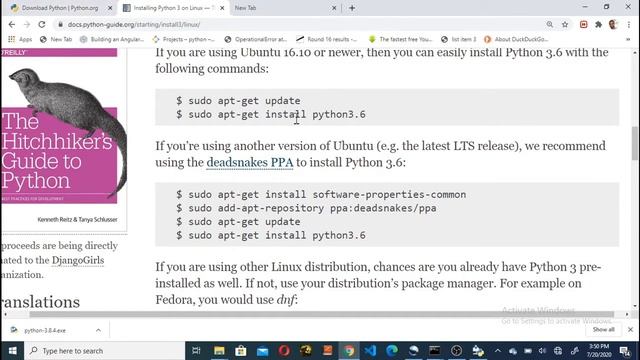Viewport: 640px width, 360px height.
Task: Open Chrome from the taskbar
Action: coord(349,351)
